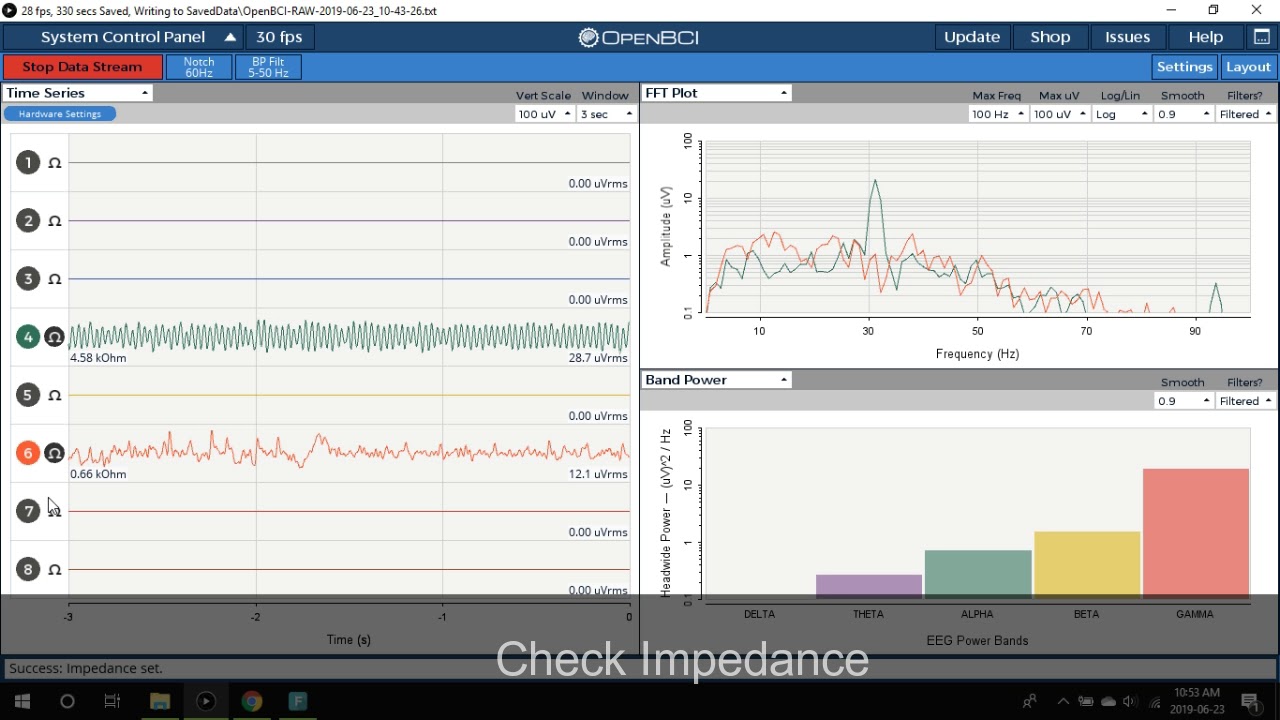This screenshot has height=720, width=1280.
Task: Toggle channel 3 on/off button
Action: 28,278
